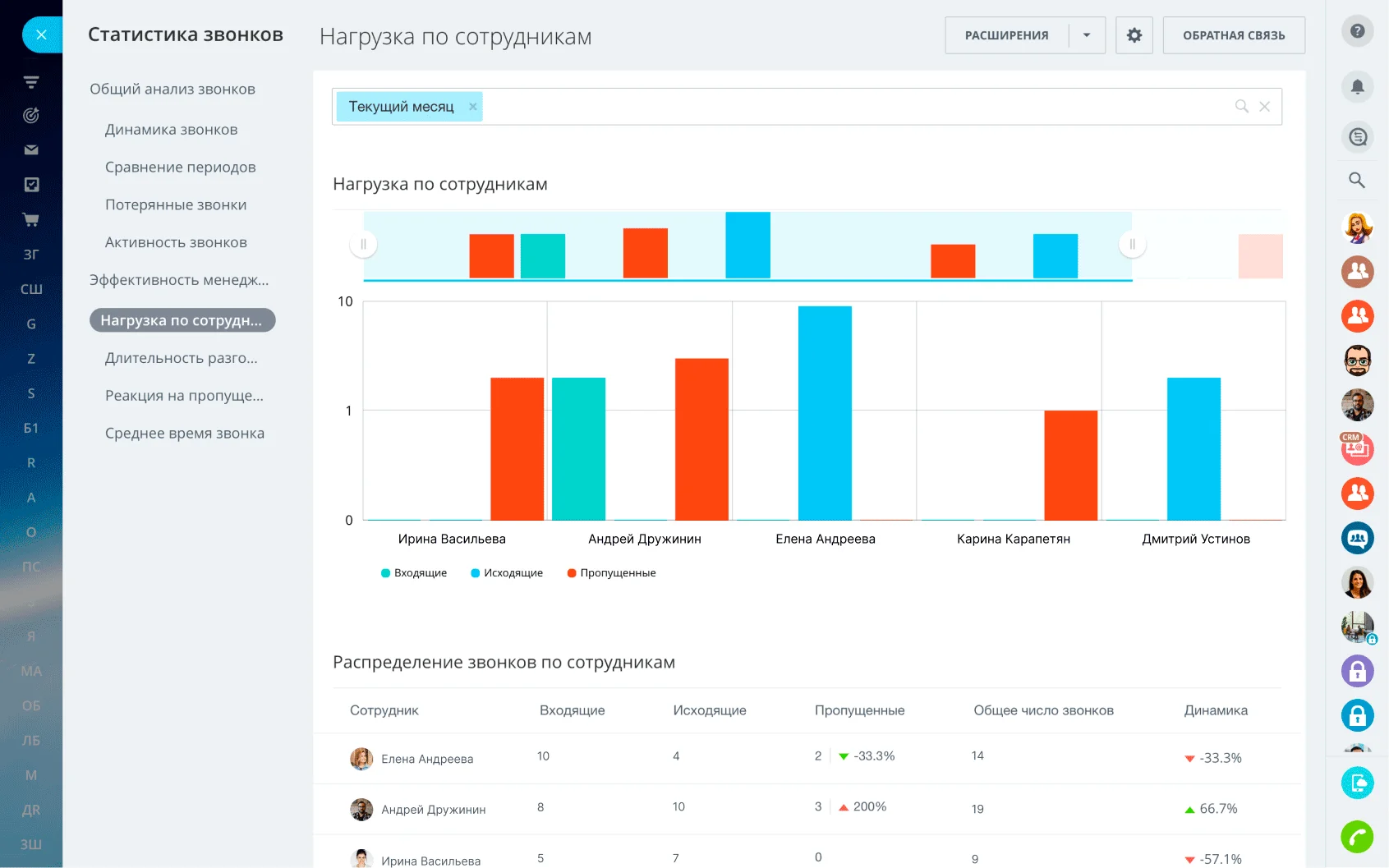Screen dimensions: 1389x868
Task: Click the Обратная связь button
Action: (1234, 35)
